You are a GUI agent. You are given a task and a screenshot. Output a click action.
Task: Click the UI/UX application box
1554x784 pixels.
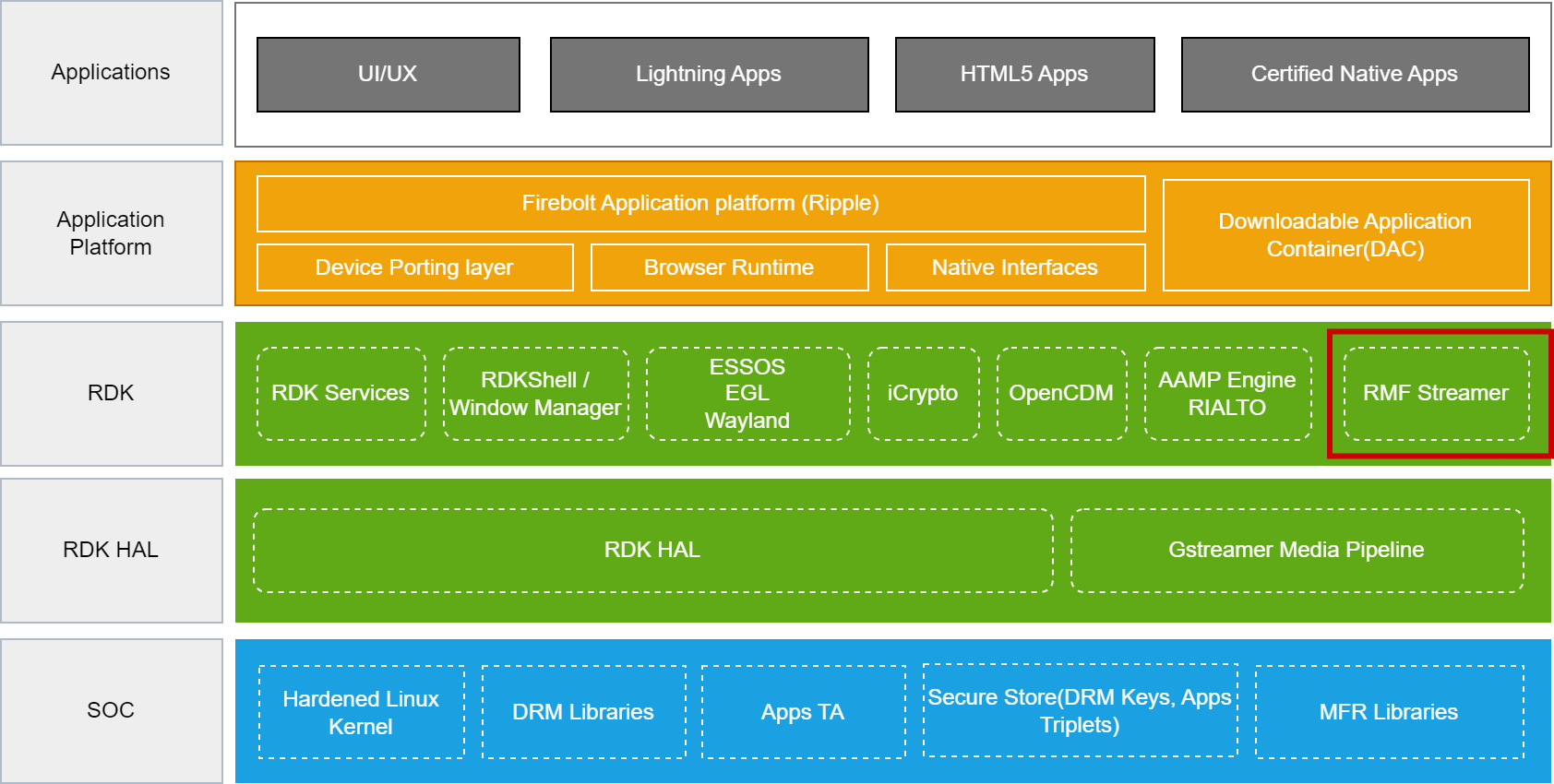[x=388, y=75]
